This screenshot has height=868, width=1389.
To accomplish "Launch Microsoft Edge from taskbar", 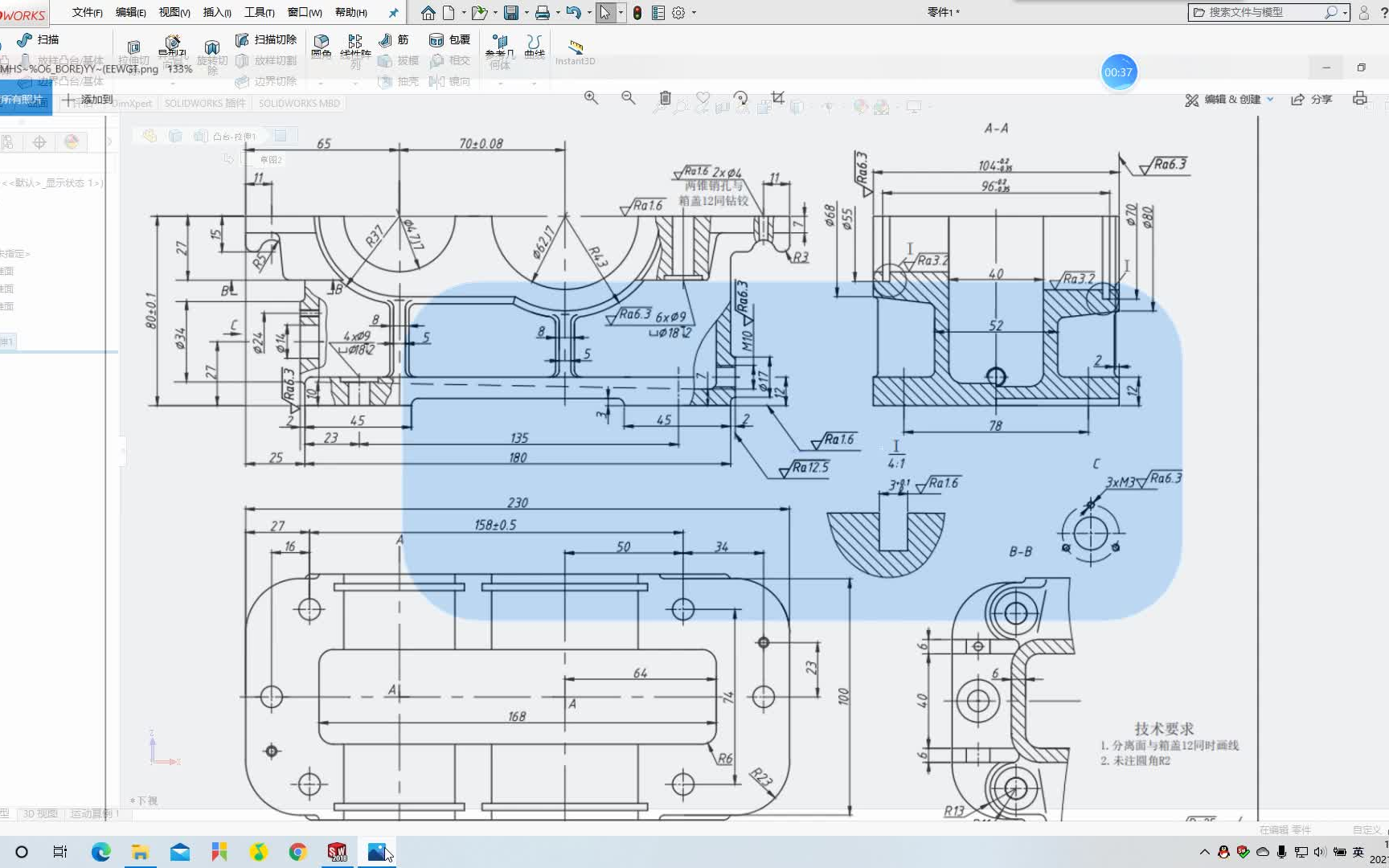I will [100, 852].
